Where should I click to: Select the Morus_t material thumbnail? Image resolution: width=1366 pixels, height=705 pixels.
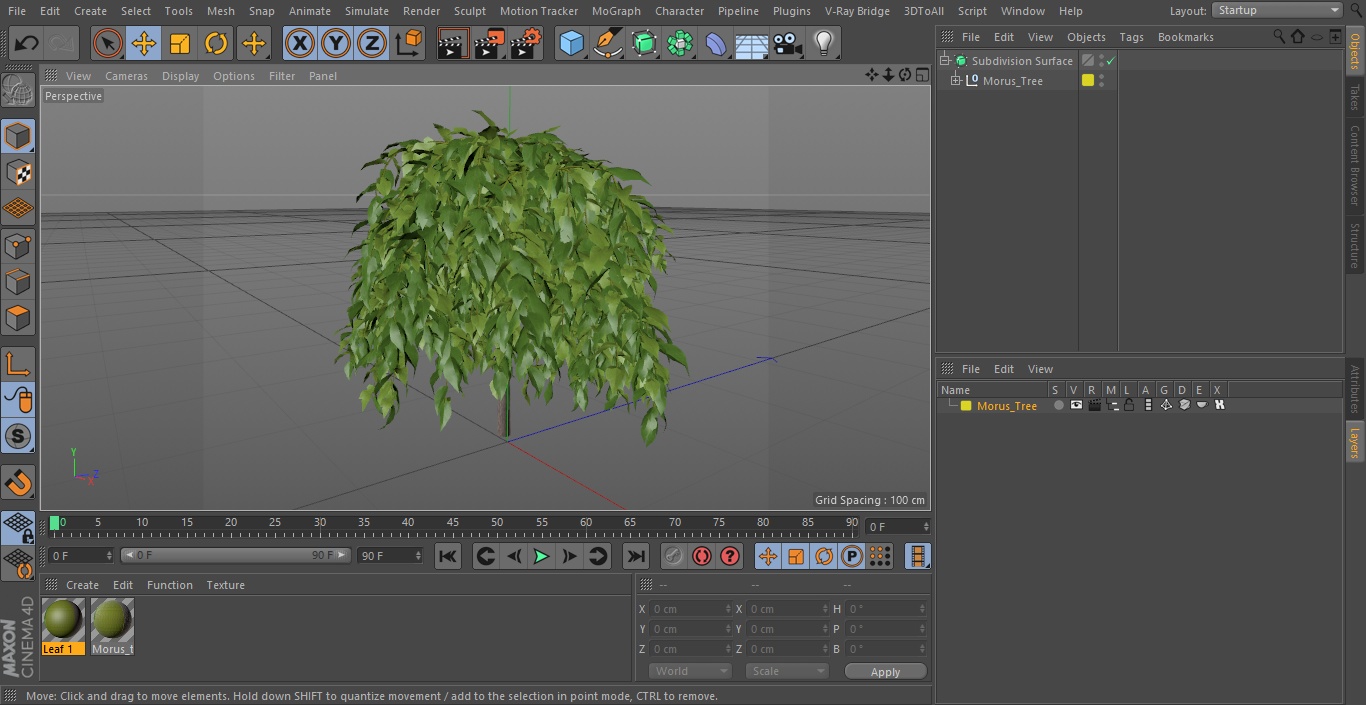point(112,627)
